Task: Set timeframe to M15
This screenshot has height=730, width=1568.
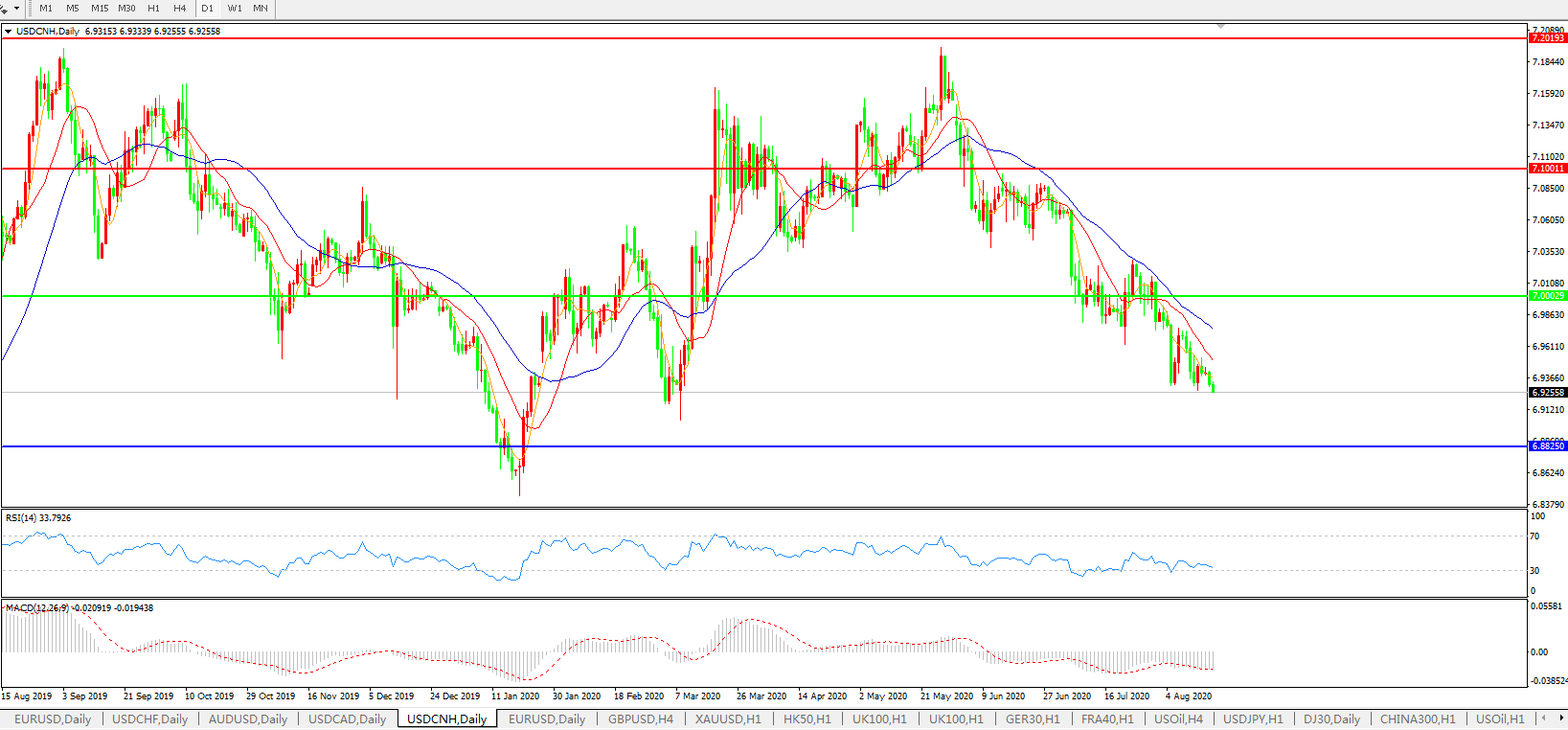Action: click(x=100, y=9)
